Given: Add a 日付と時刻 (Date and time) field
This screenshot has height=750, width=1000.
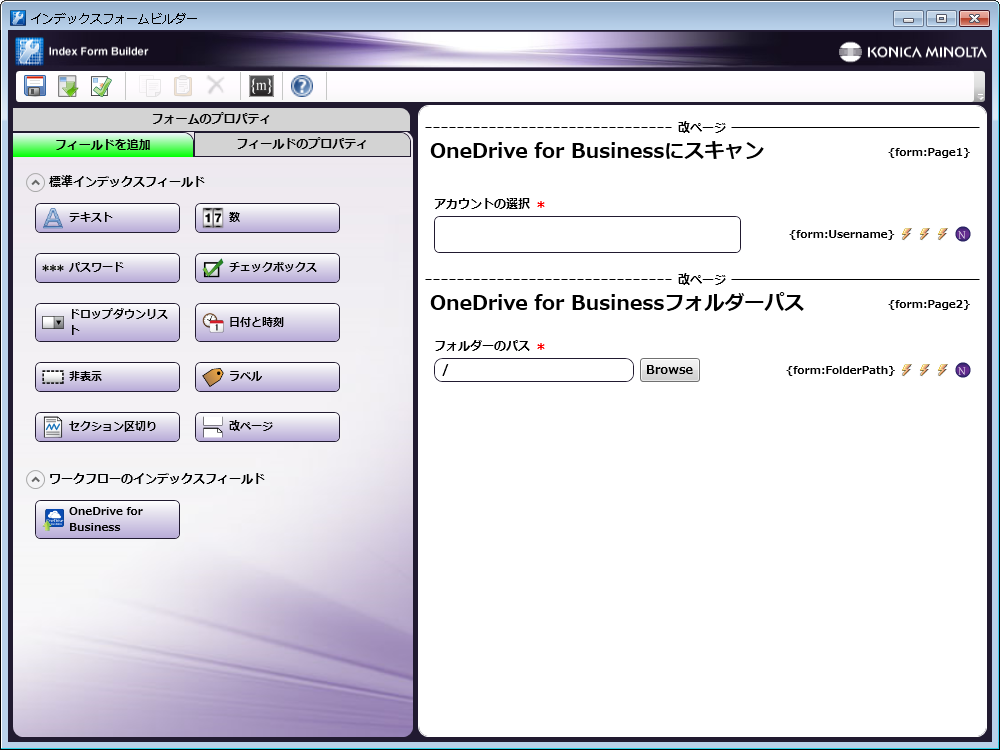Looking at the screenshot, I should [267, 322].
